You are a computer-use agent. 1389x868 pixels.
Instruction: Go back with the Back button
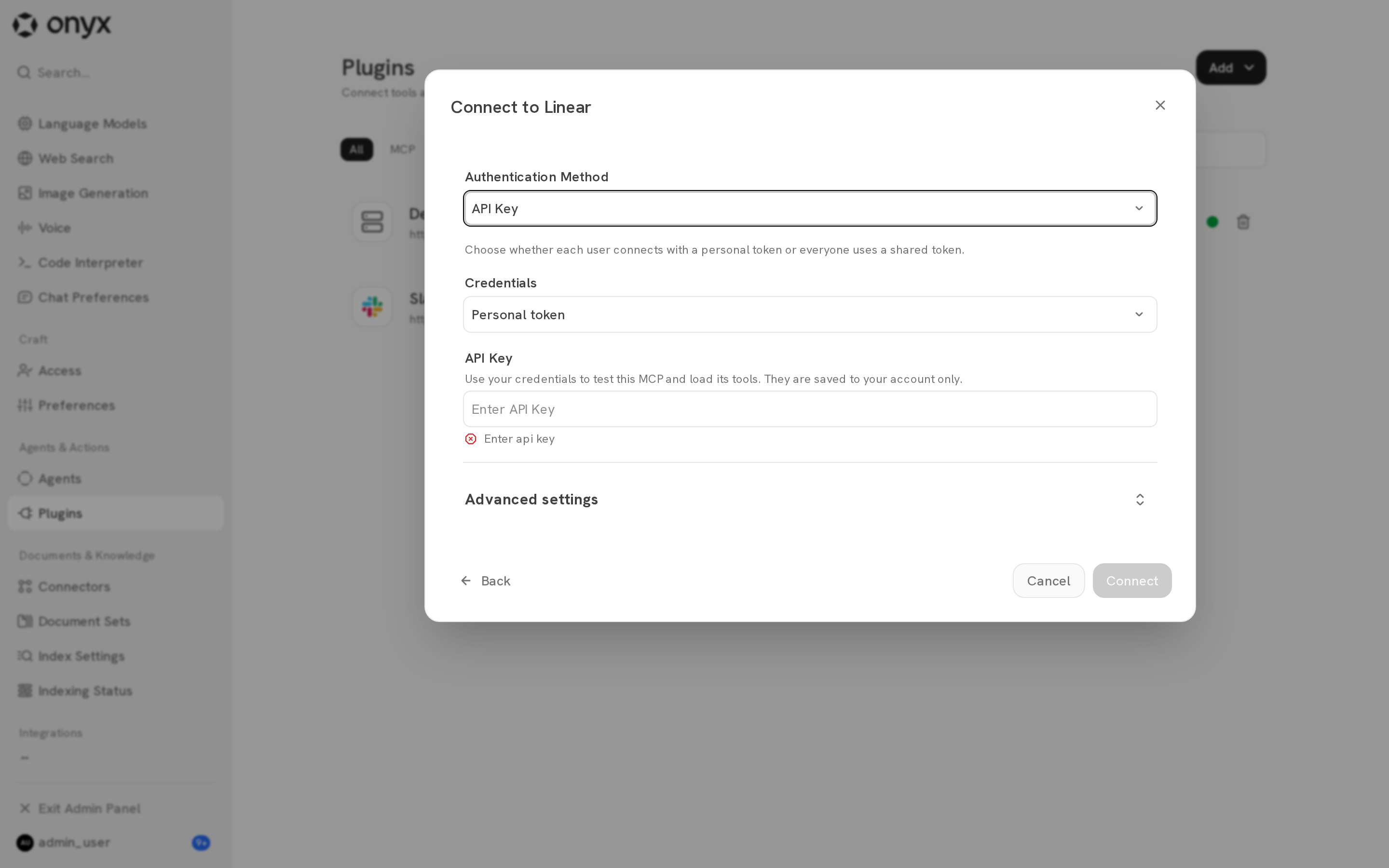click(486, 581)
